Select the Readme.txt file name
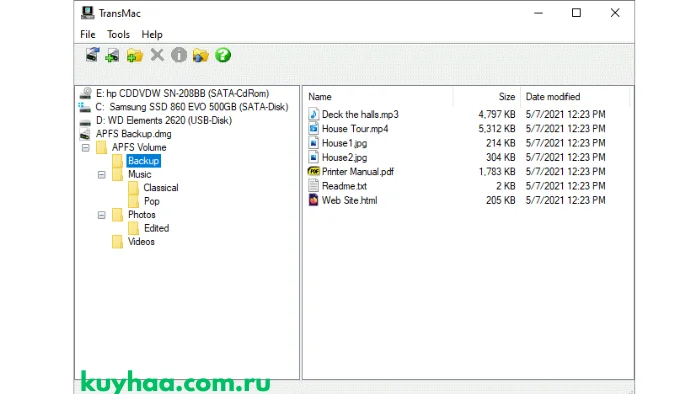 click(x=344, y=186)
